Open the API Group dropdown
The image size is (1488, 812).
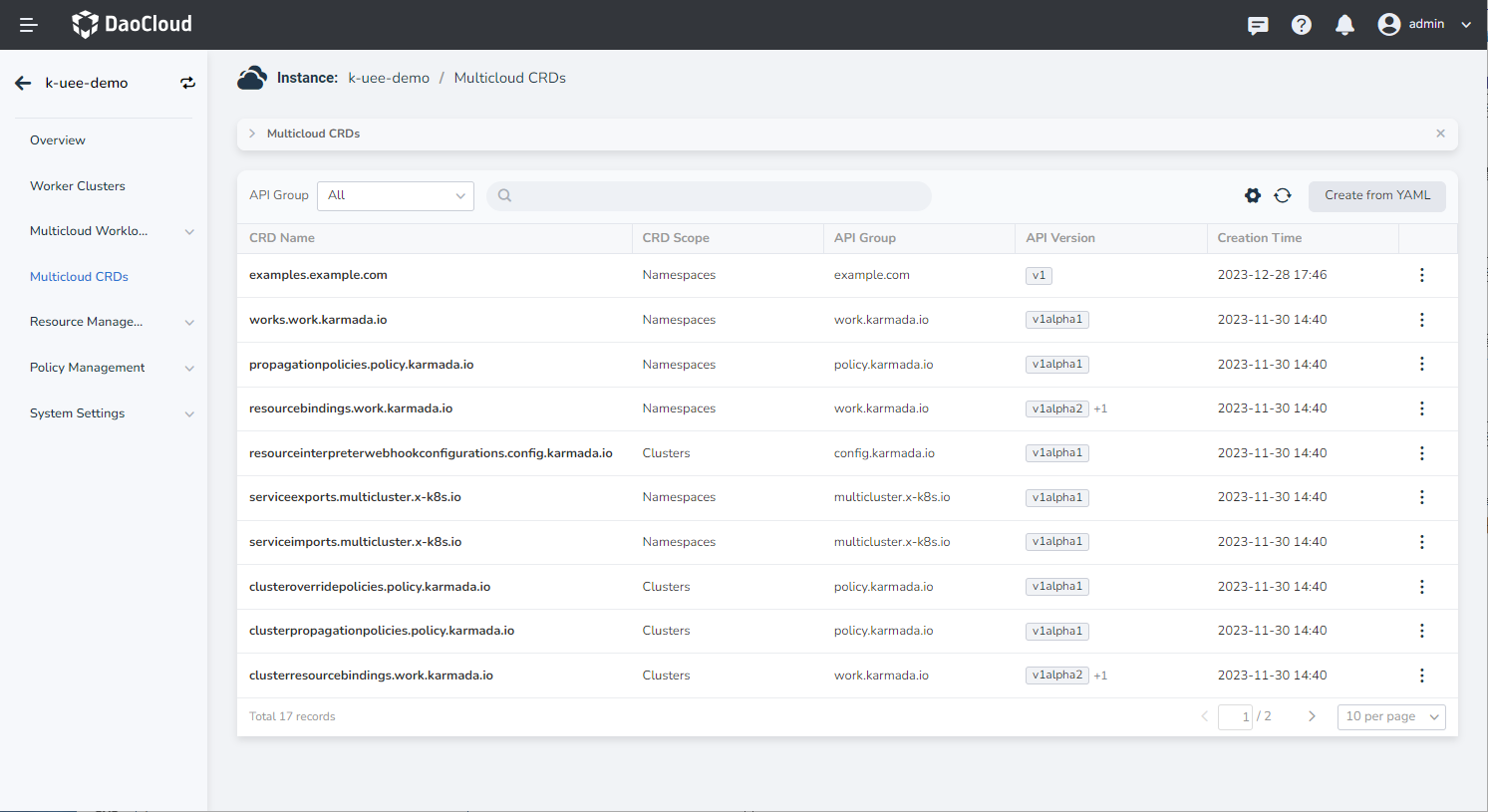tap(396, 196)
